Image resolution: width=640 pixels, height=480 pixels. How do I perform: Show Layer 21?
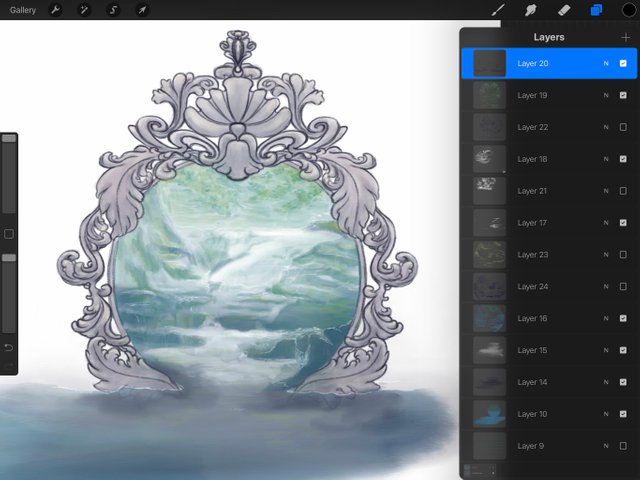623,191
